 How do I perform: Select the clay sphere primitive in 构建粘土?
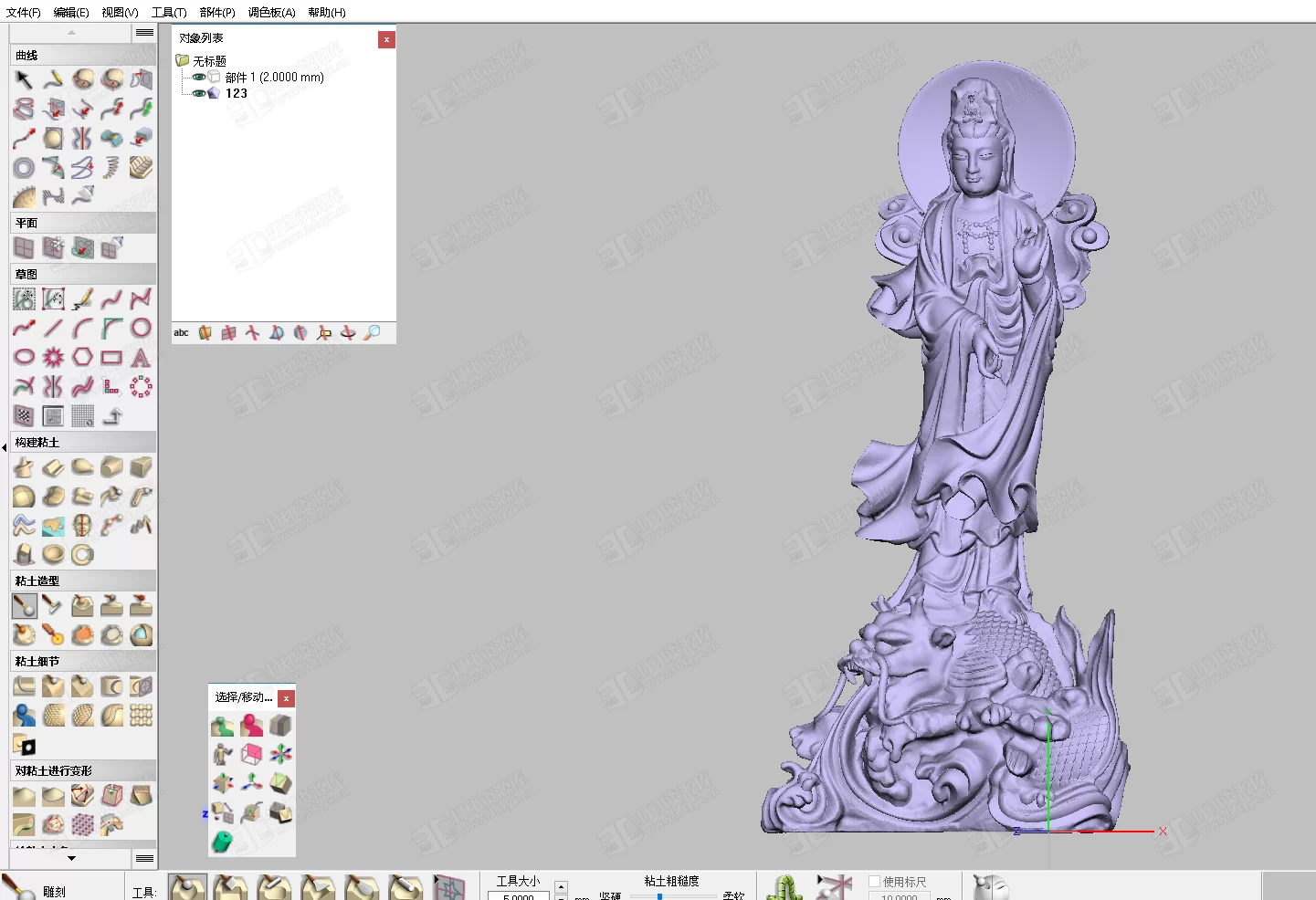pos(25,497)
